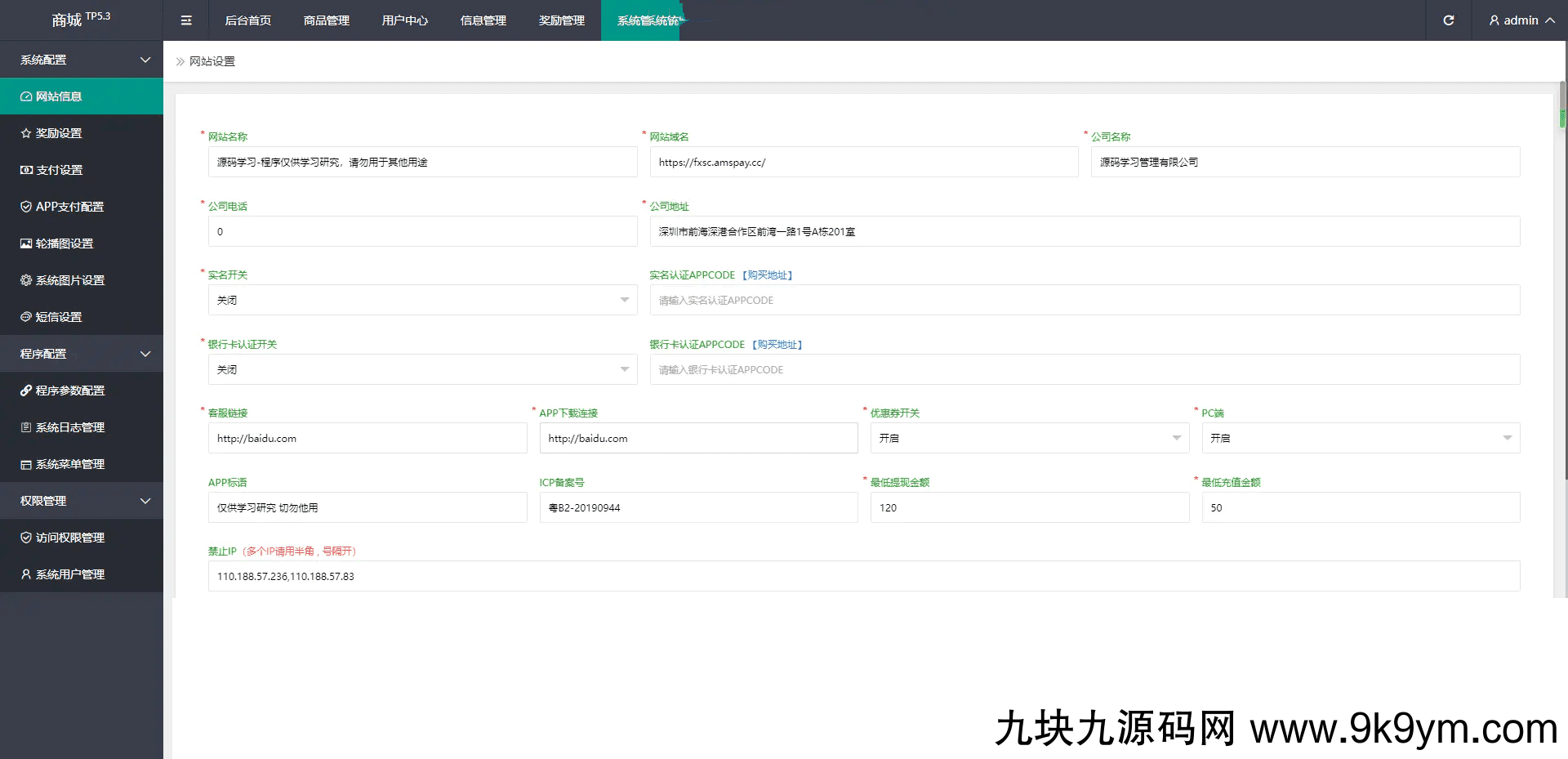Switch to 商品管理 top menu
Image resolution: width=1568 pixels, height=759 pixels.
[327, 20]
